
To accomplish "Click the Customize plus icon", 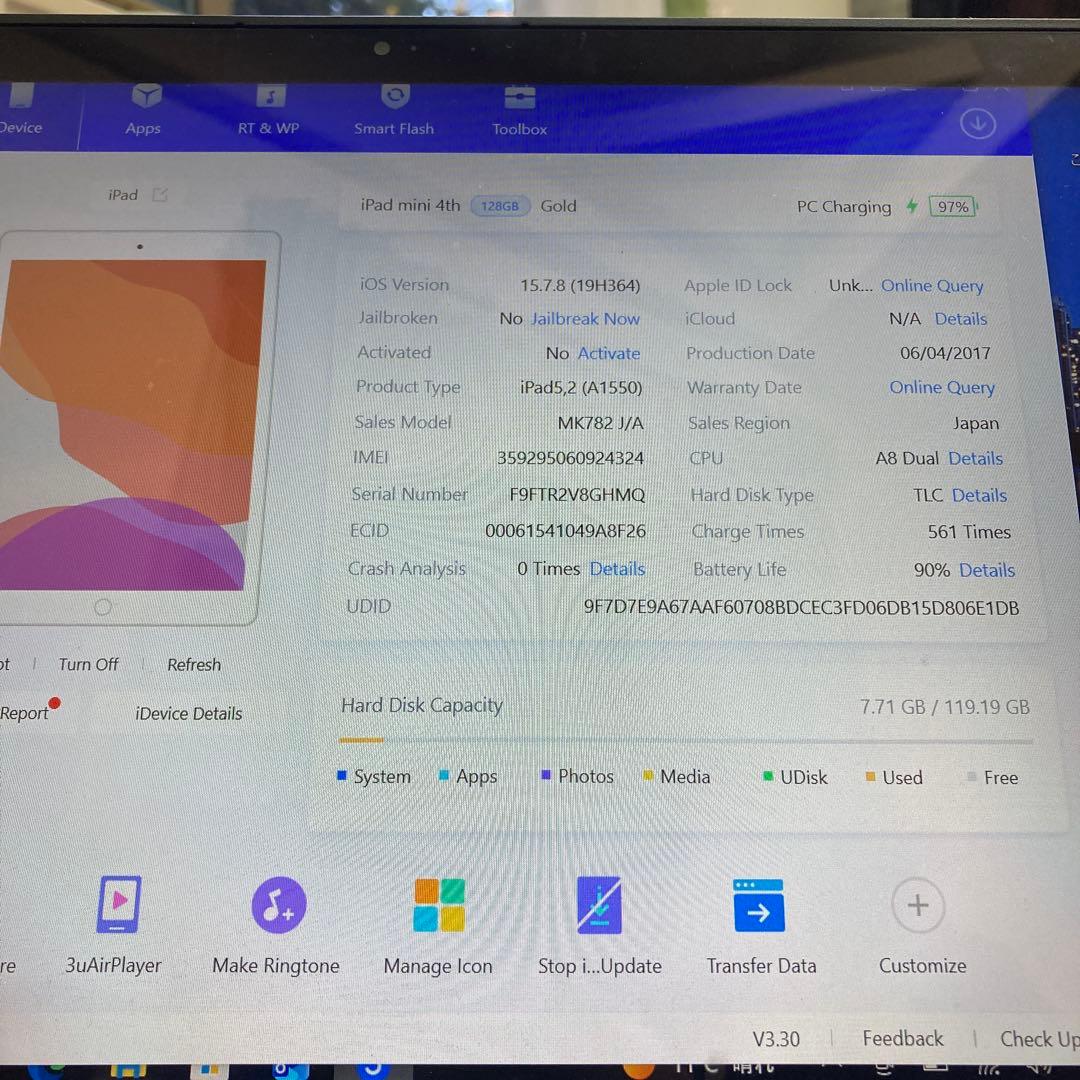I will [x=918, y=905].
